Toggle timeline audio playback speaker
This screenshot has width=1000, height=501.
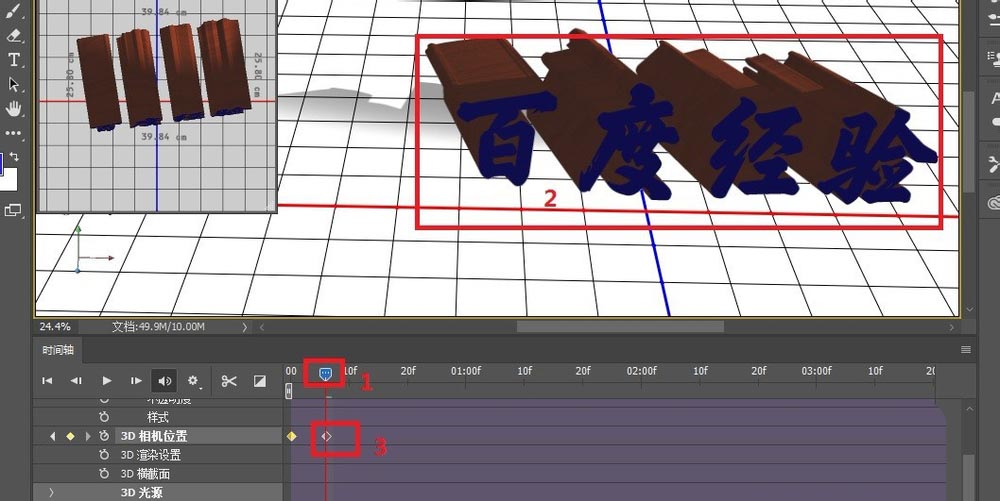coord(165,381)
